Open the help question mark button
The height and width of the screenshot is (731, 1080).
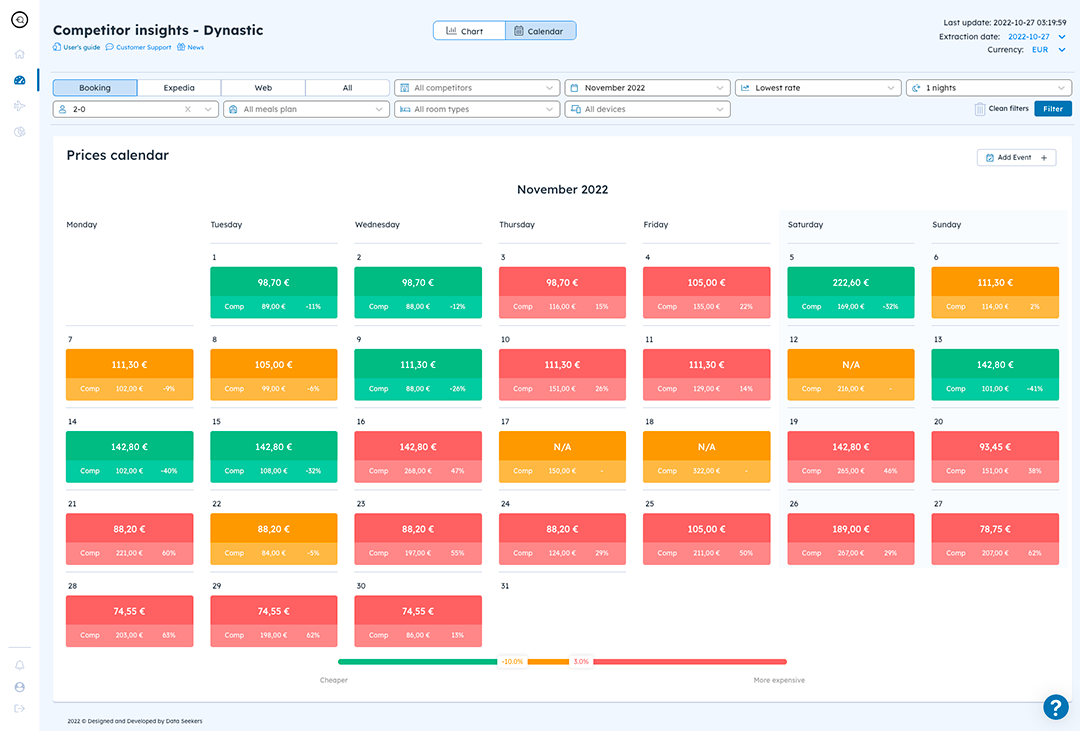pos(1055,707)
